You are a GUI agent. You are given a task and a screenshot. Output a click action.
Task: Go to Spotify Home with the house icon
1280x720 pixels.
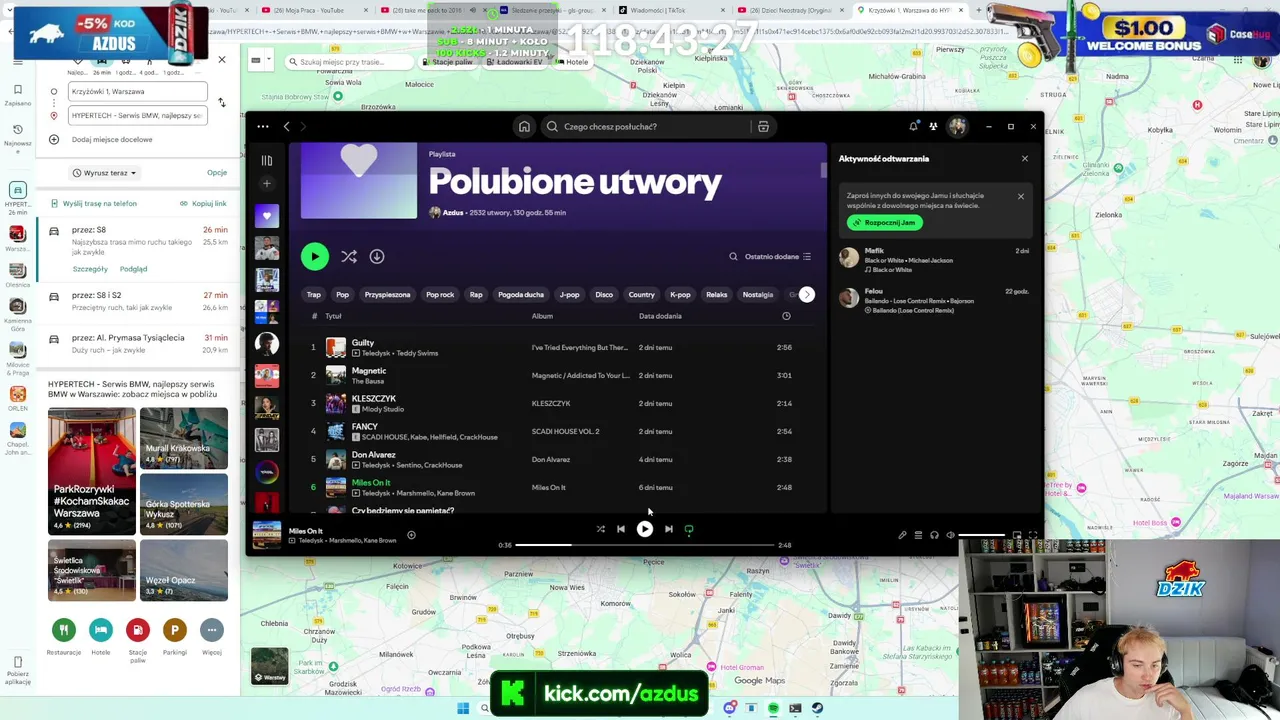pyautogui.click(x=524, y=127)
